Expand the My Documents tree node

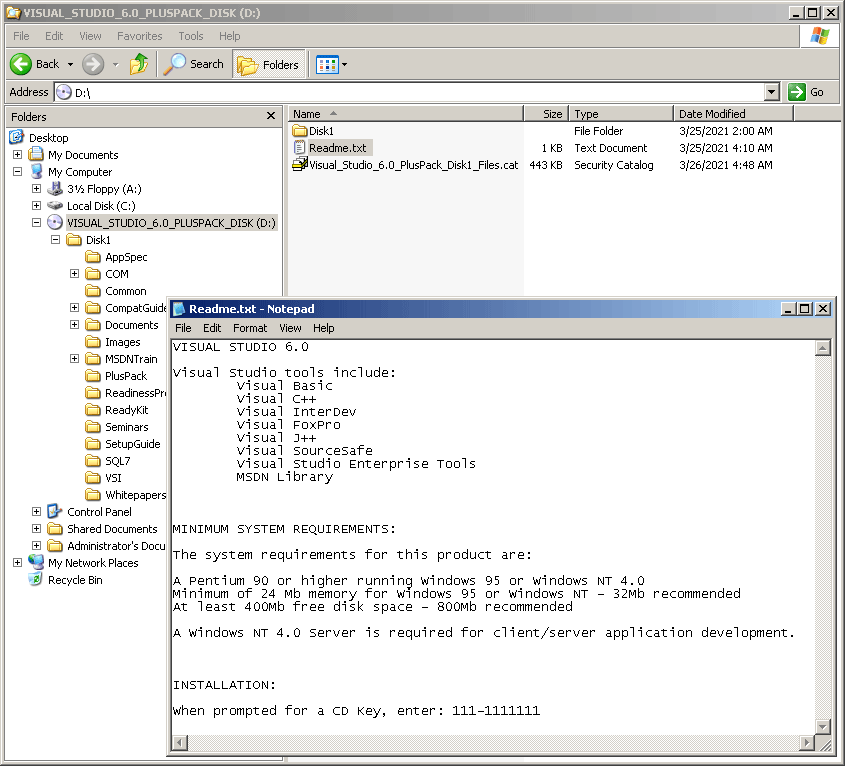(x=17, y=155)
